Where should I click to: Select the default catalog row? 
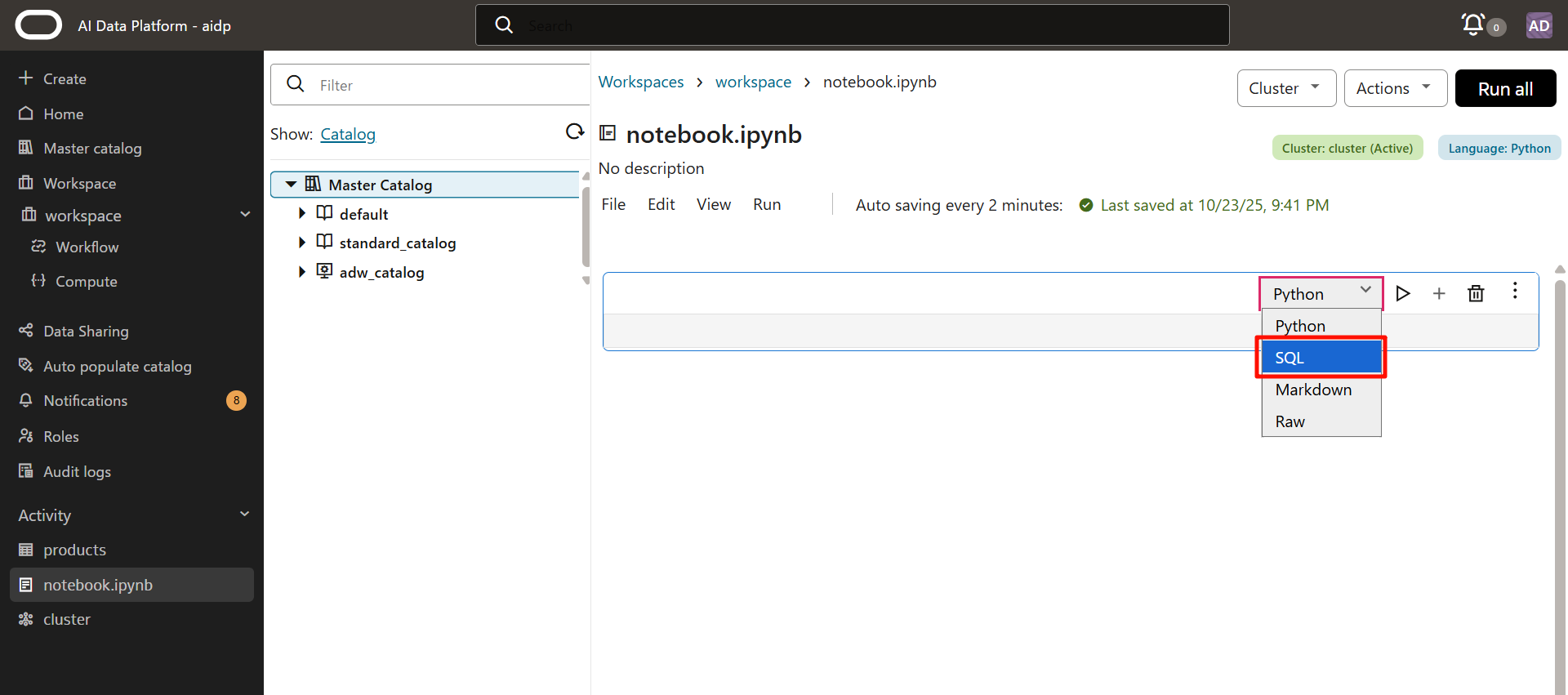coord(425,214)
